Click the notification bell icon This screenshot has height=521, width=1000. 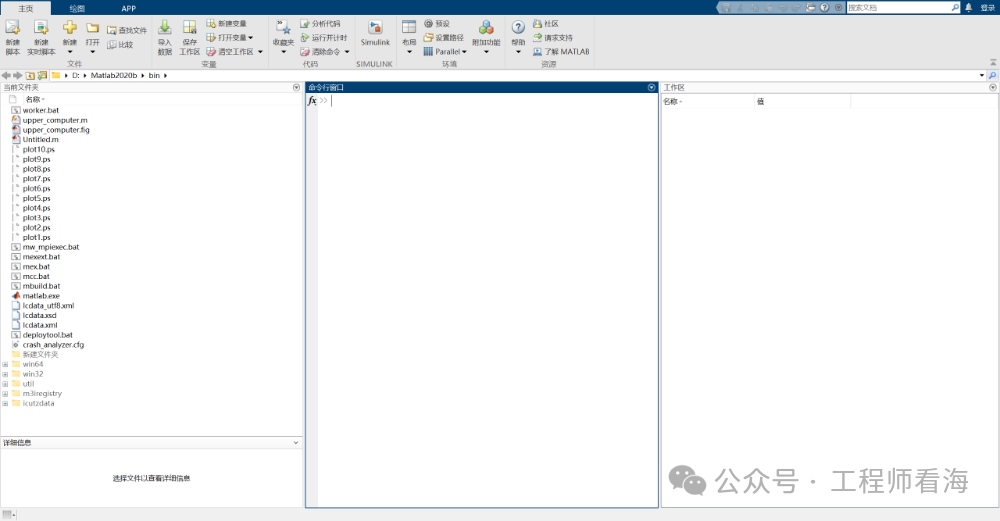click(969, 8)
